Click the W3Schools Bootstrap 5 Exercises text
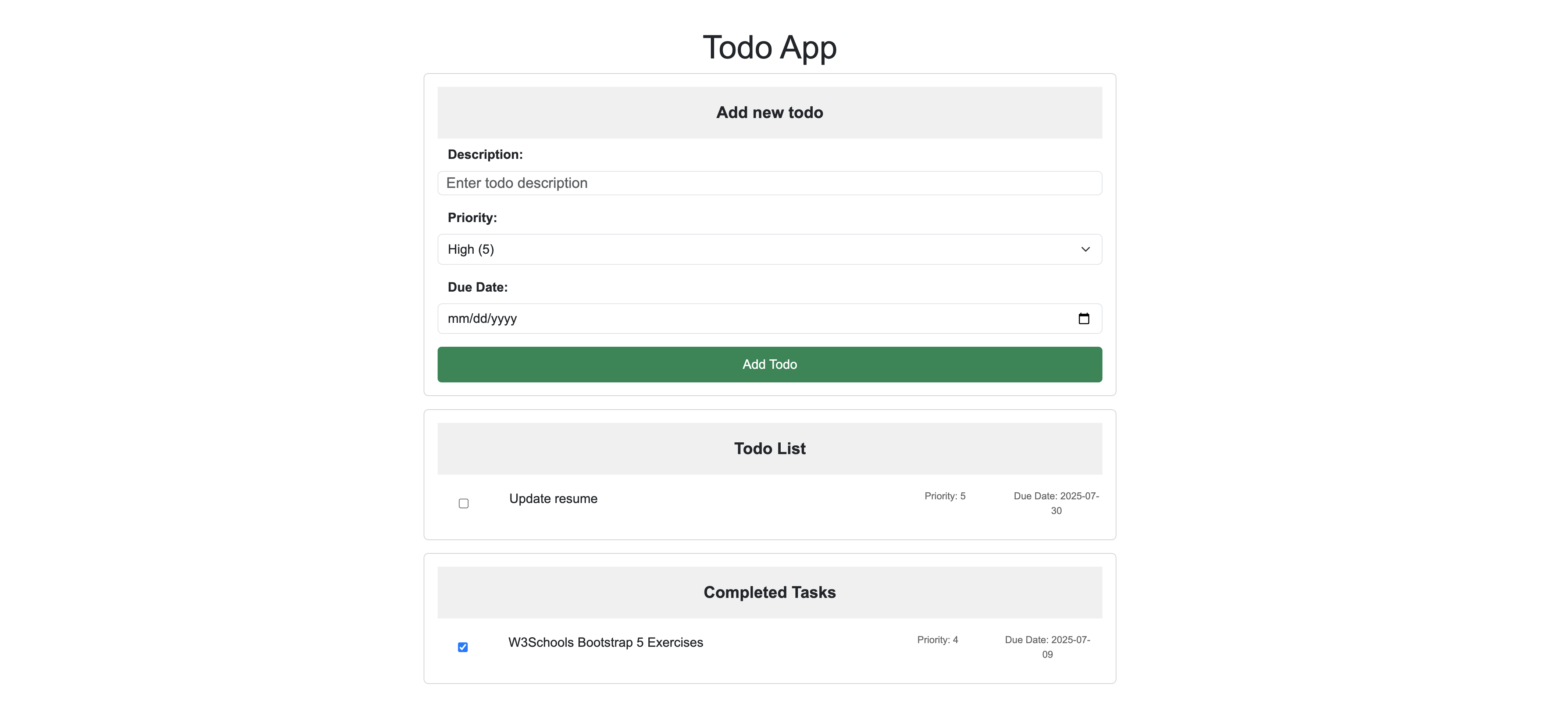Viewport: 1568px width, 706px height. click(605, 642)
